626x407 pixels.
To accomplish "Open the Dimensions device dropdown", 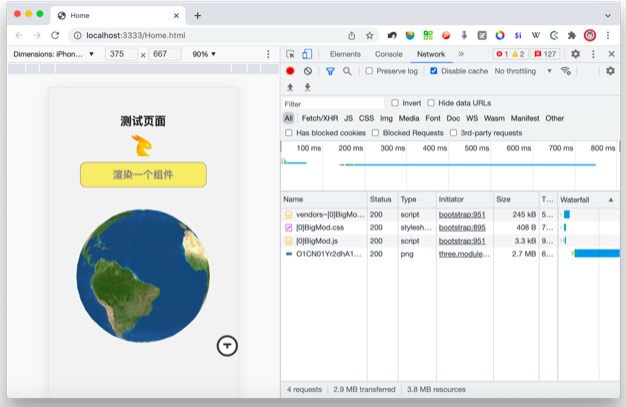I will pyautogui.click(x=54, y=54).
